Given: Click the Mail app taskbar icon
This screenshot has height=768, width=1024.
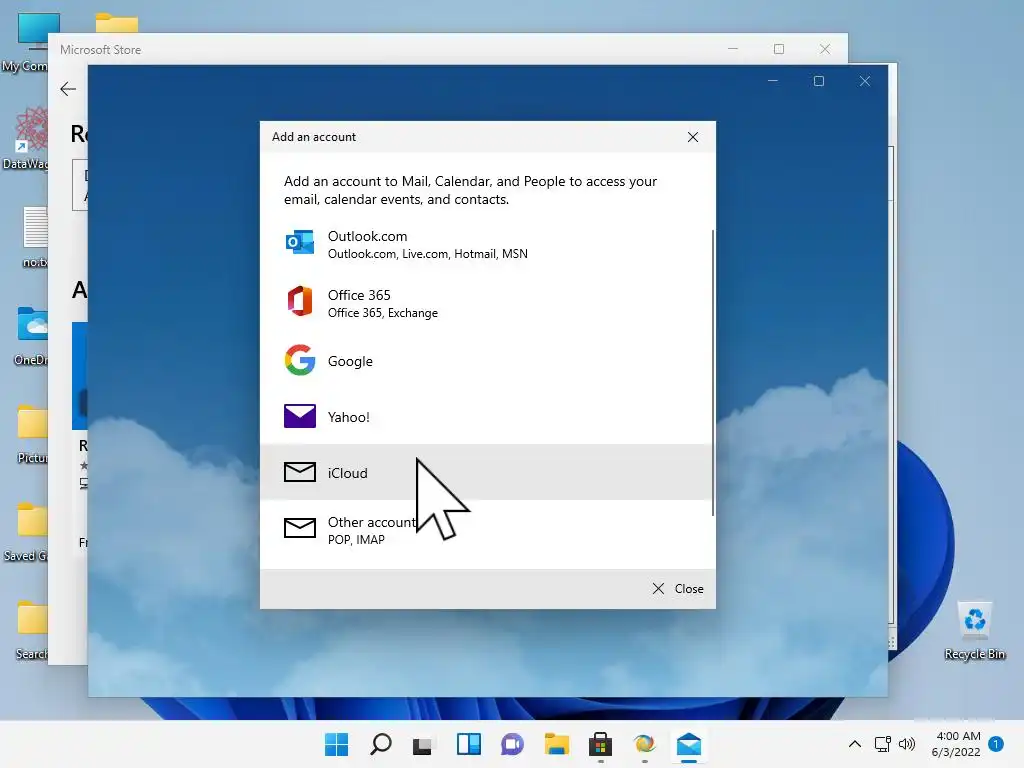Looking at the screenshot, I should tap(689, 744).
